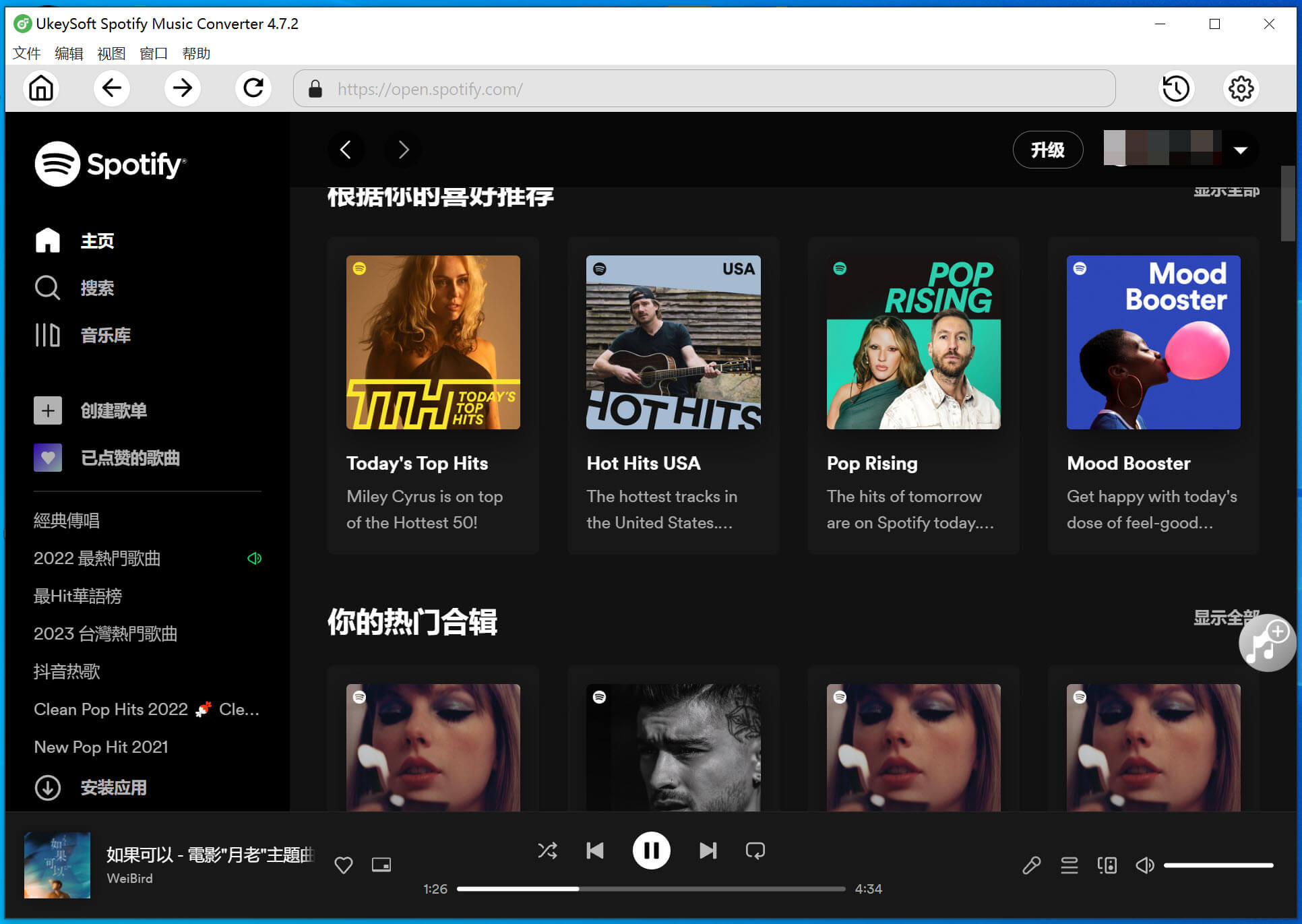Viewport: 1302px width, 924px height.
Task: Click the 升级 upgrade button
Action: (1048, 150)
